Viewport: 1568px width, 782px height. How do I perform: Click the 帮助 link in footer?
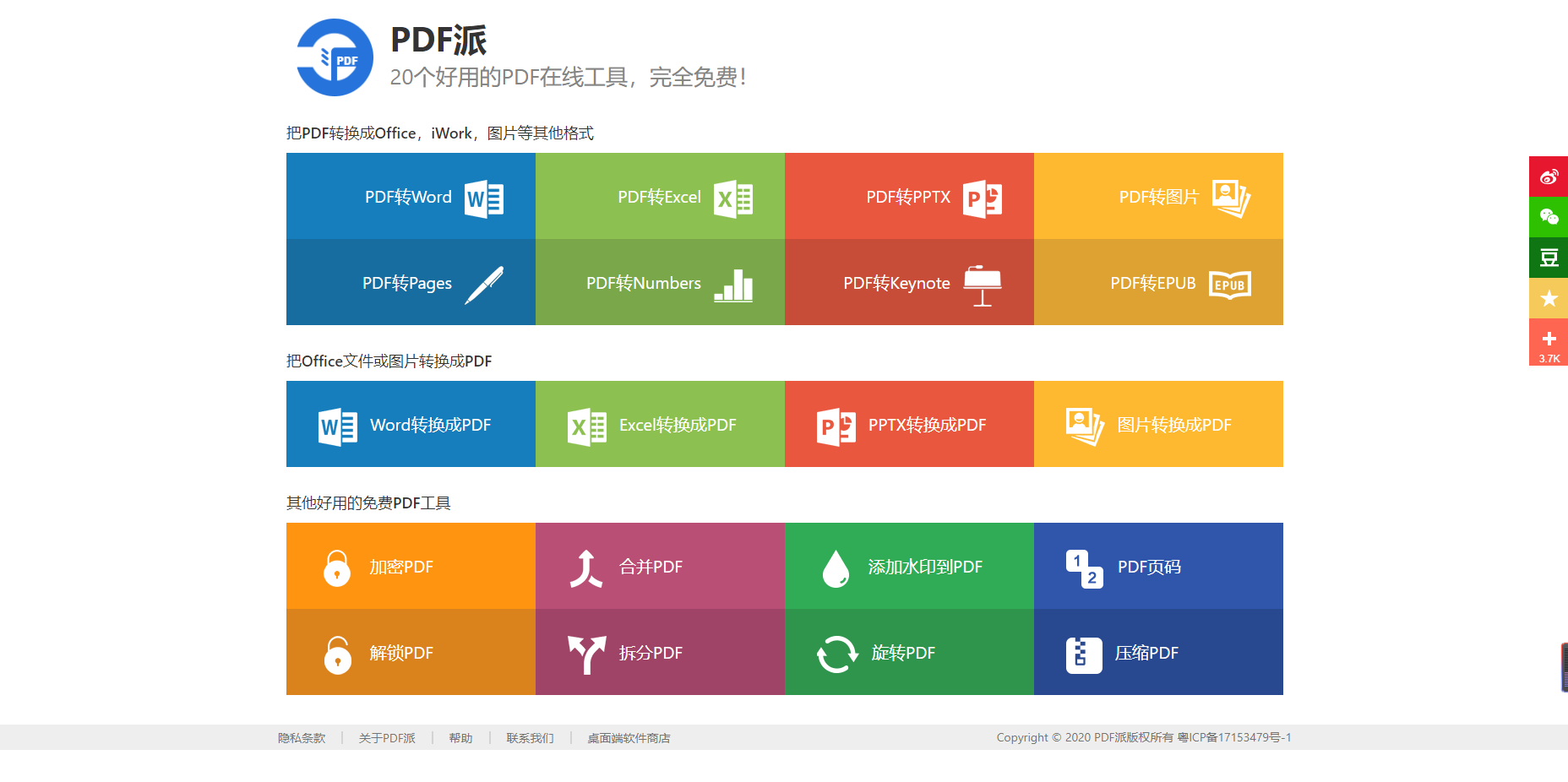(460, 738)
